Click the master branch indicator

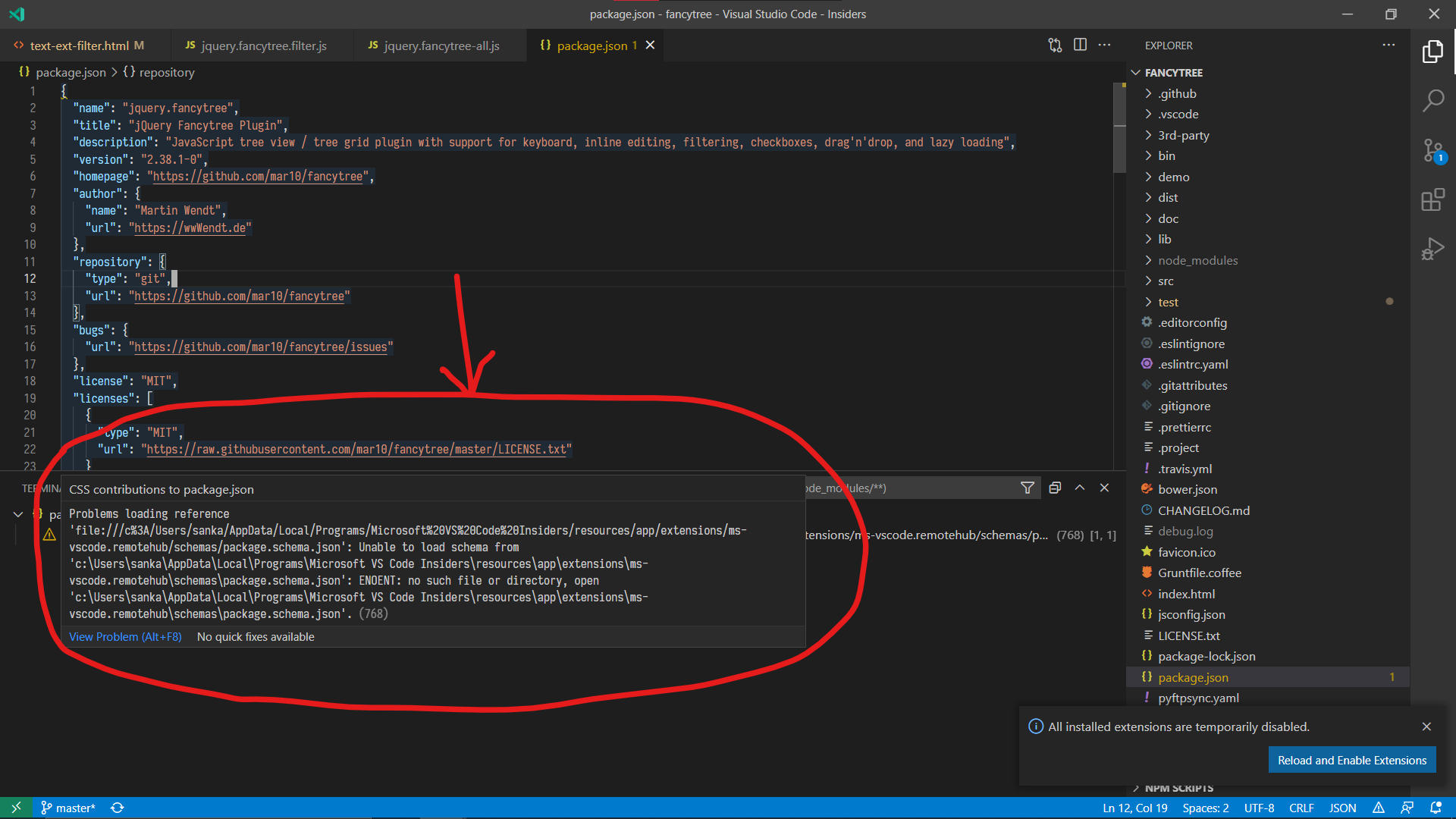pos(68,808)
